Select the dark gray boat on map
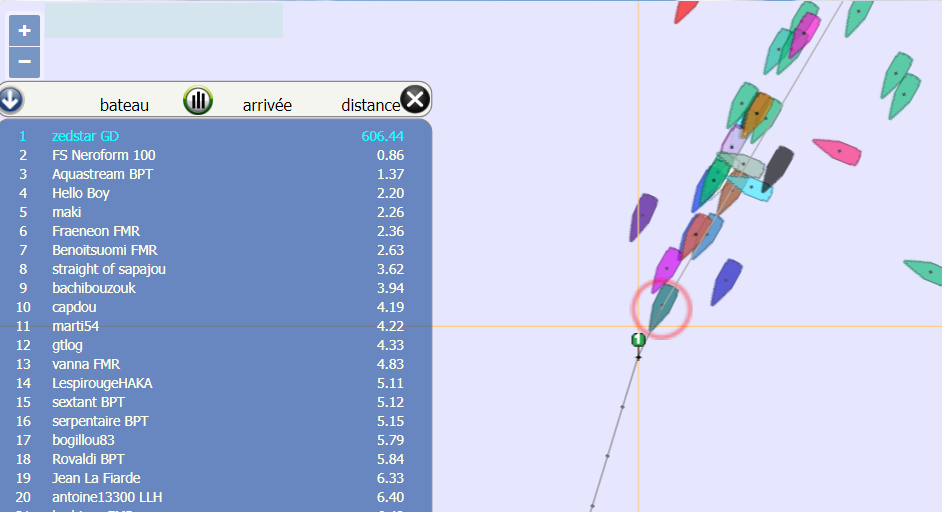Screen dimensions: 942x512 [777, 167]
